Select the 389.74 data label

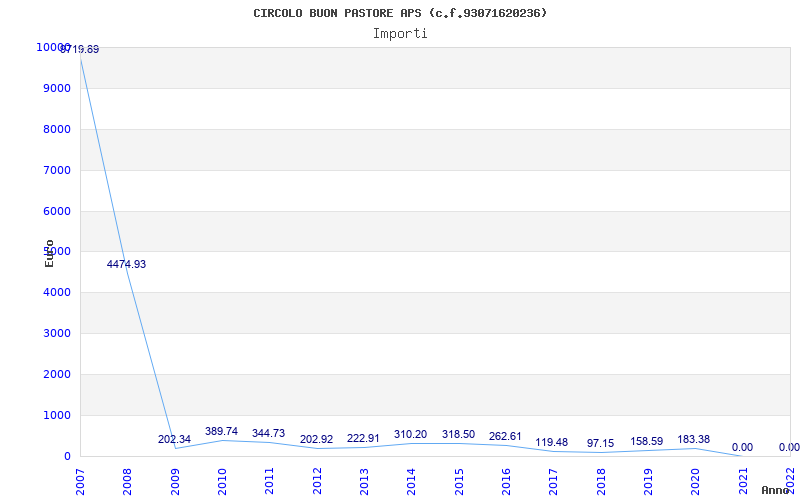click(221, 432)
